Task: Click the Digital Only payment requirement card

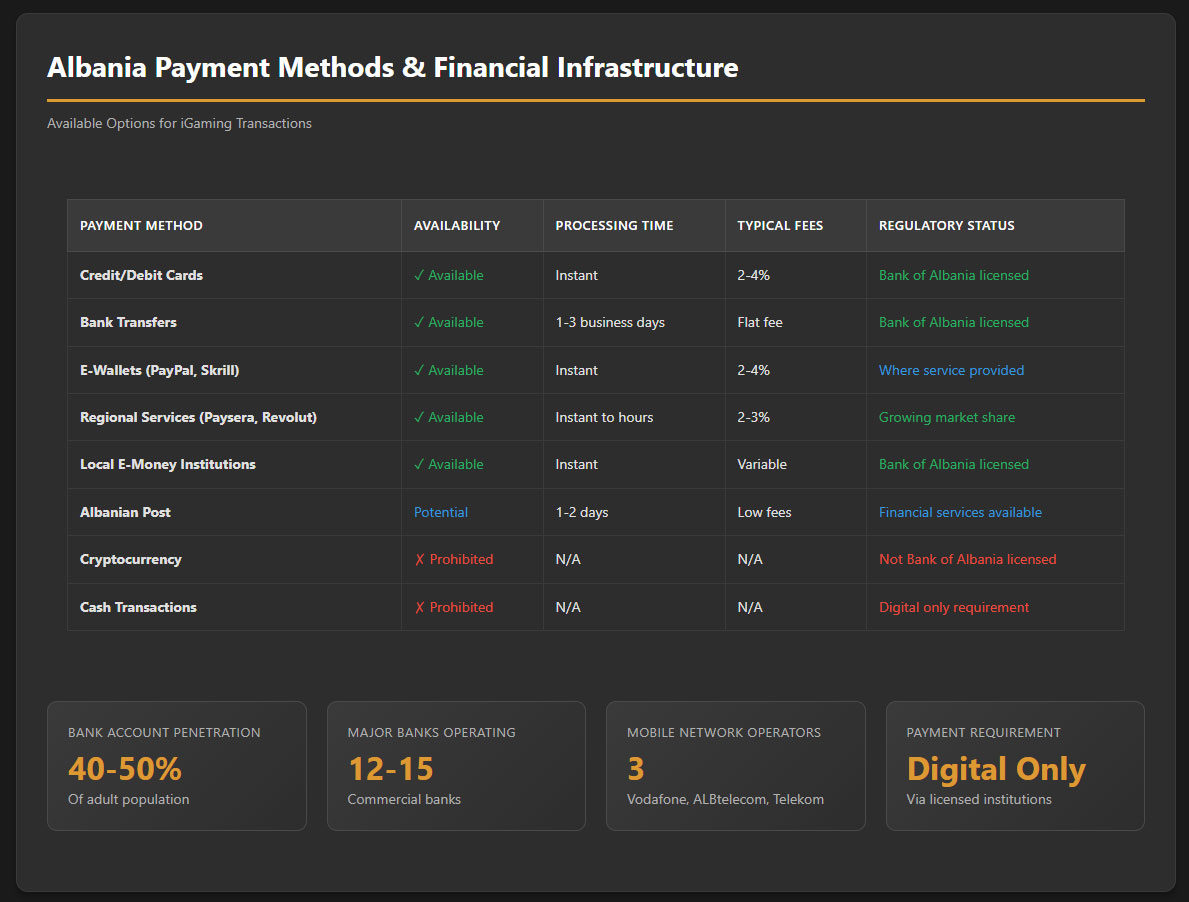Action: pyautogui.click(x=1014, y=765)
